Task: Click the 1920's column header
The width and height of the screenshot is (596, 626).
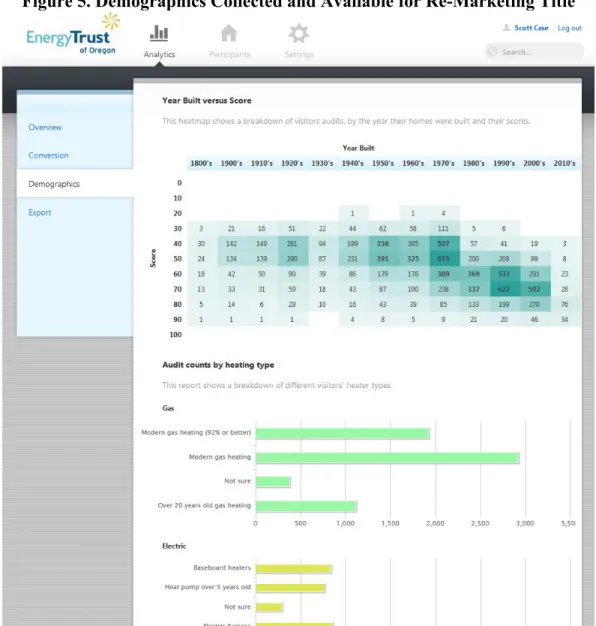Action: tap(292, 163)
